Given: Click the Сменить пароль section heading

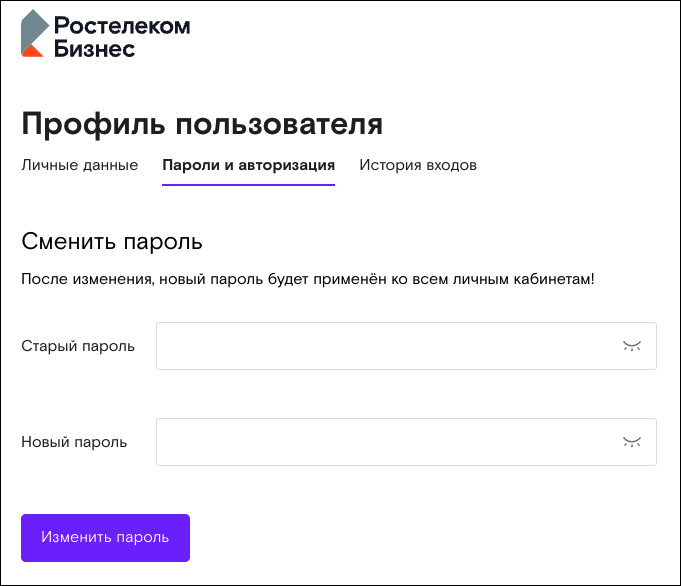Looking at the screenshot, I should coord(112,242).
